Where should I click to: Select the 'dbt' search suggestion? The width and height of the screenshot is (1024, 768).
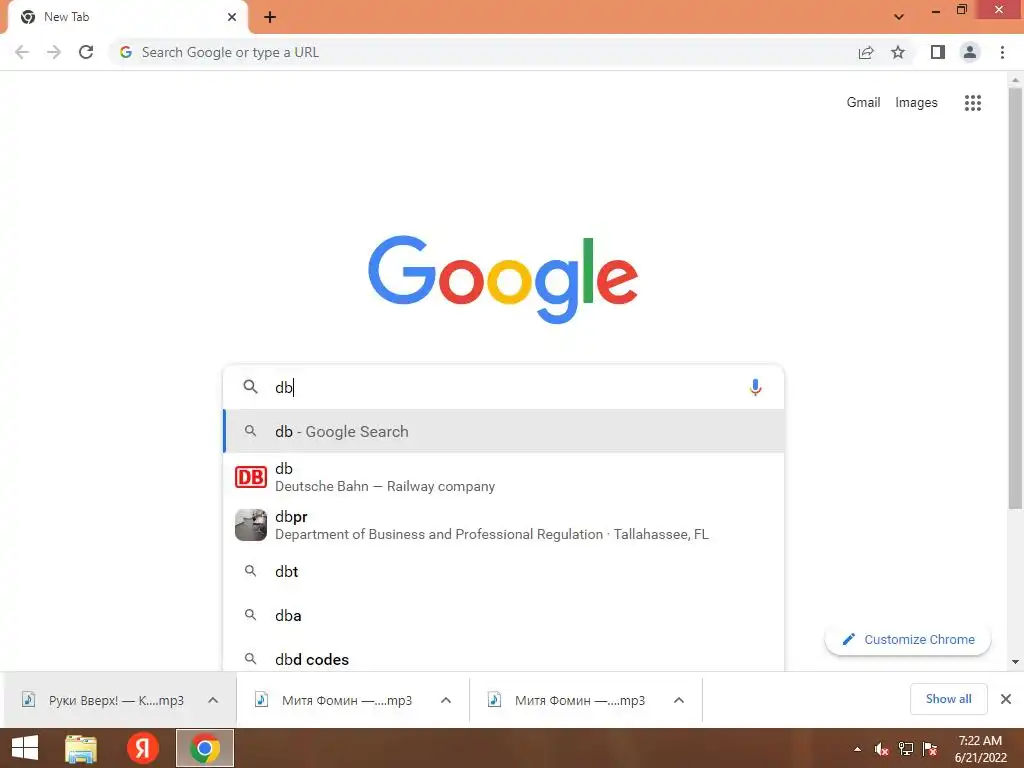coord(504,571)
